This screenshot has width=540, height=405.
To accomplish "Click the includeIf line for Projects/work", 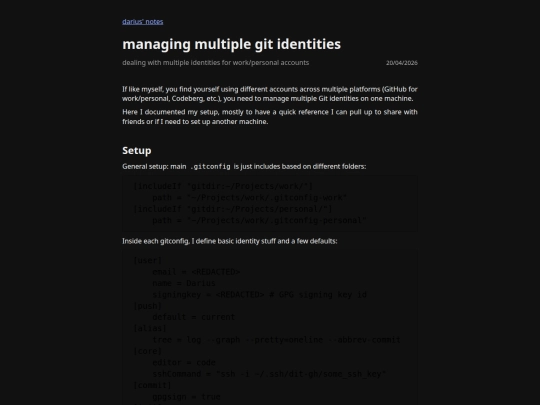I will pos(223,186).
